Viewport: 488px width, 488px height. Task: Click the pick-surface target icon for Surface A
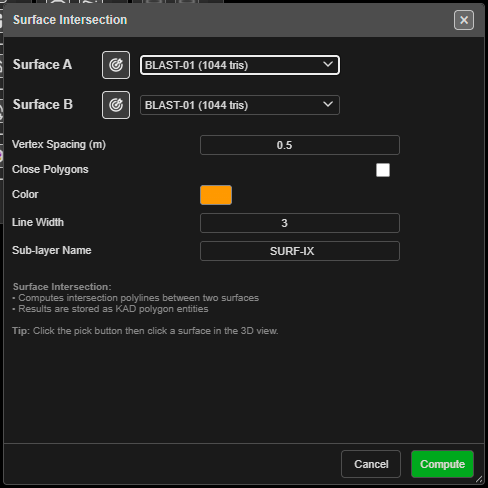pyautogui.click(x=116, y=65)
